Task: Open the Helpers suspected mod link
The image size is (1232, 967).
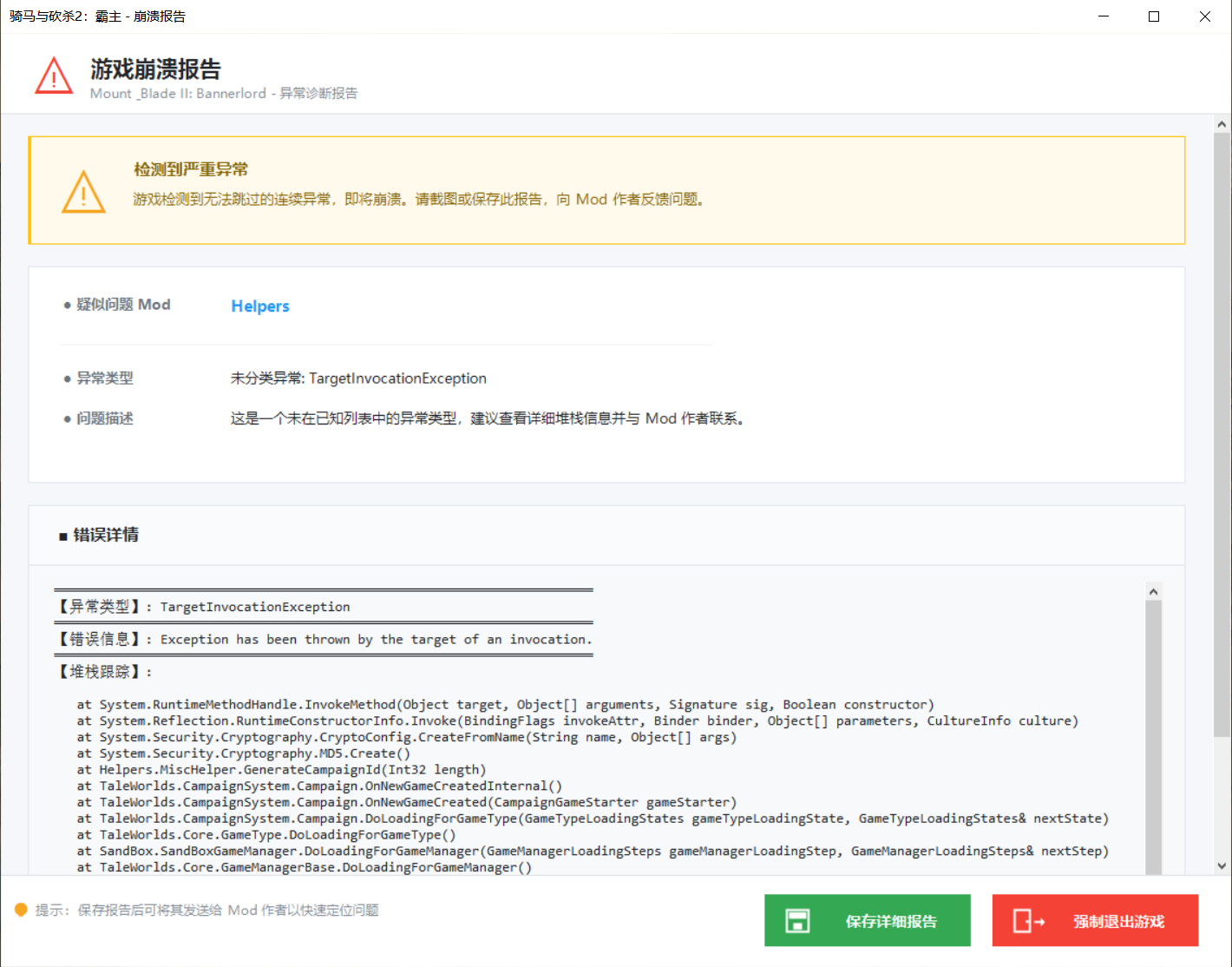Action: tap(260, 306)
